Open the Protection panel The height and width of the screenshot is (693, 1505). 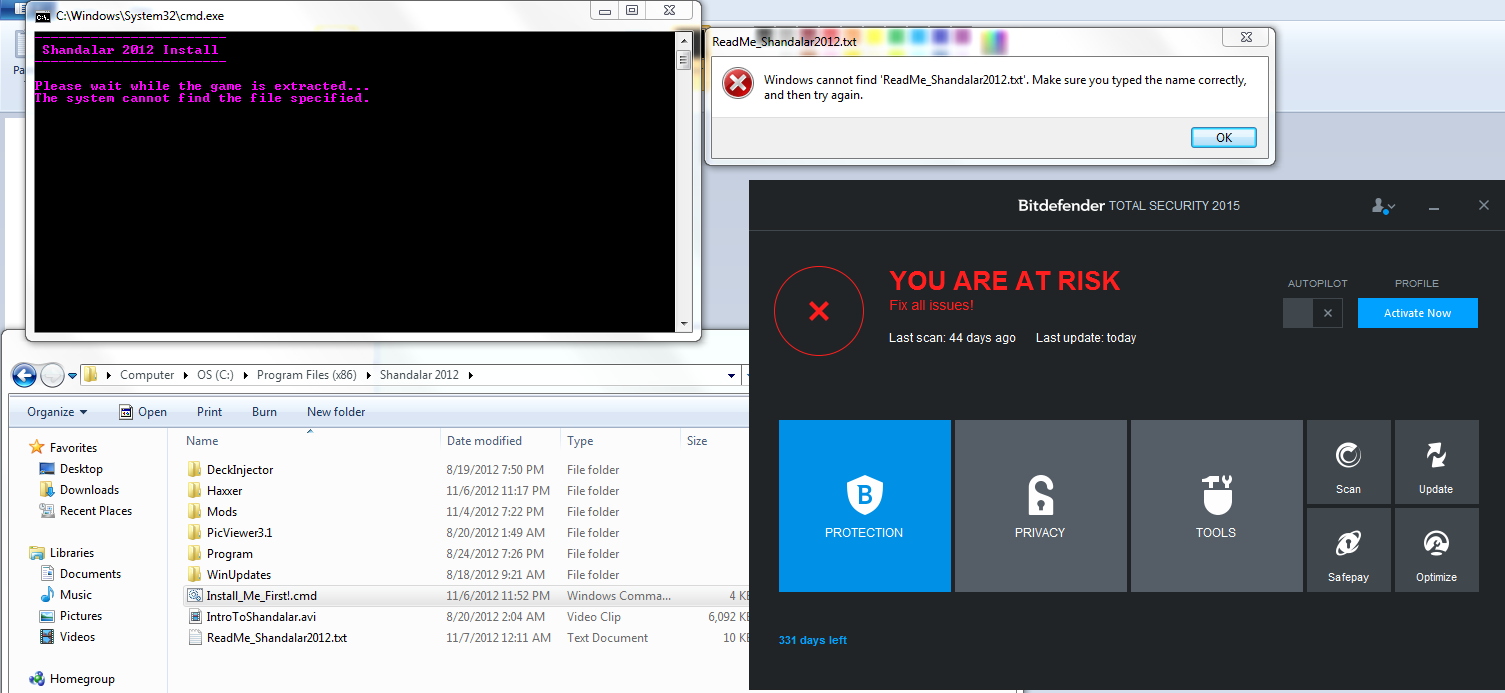864,506
